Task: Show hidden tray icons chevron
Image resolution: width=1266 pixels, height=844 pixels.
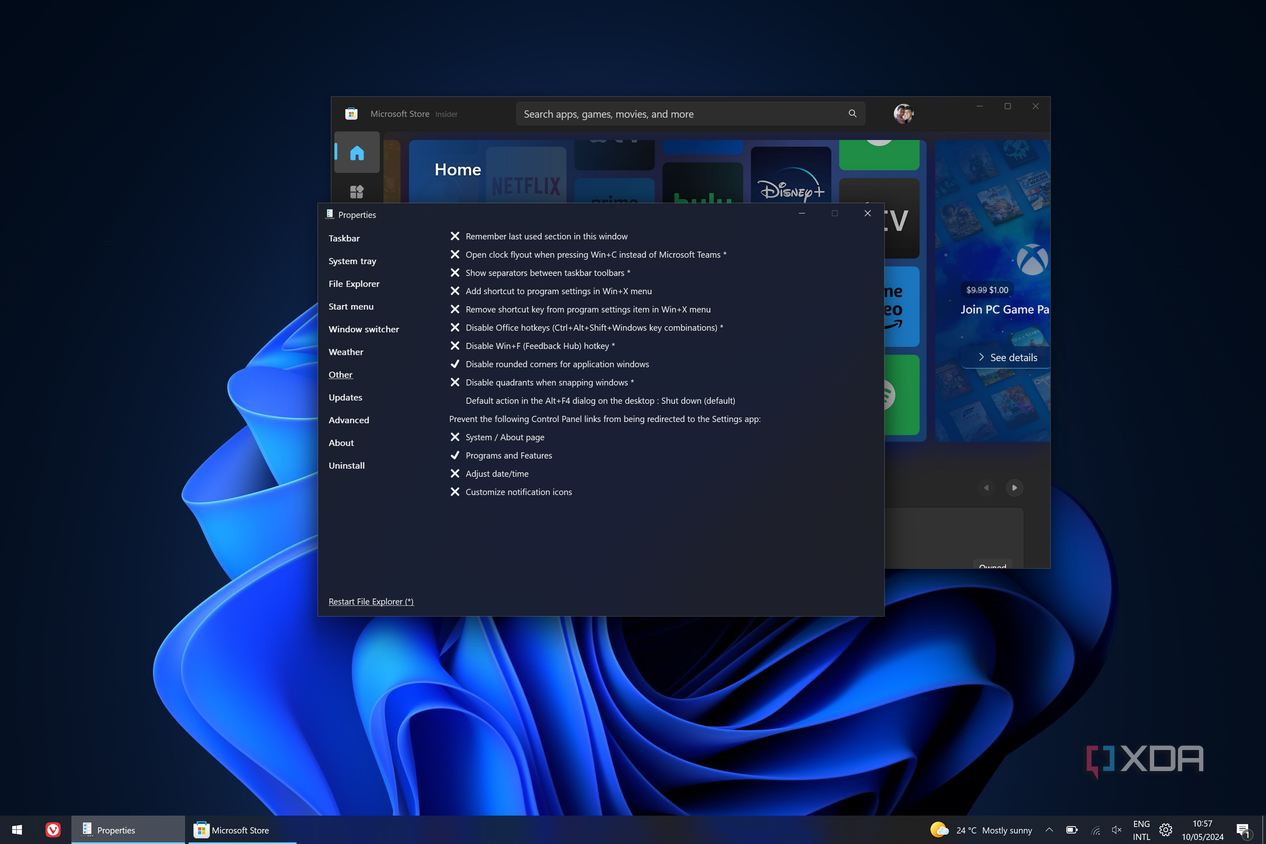Action: (x=1049, y=830)
